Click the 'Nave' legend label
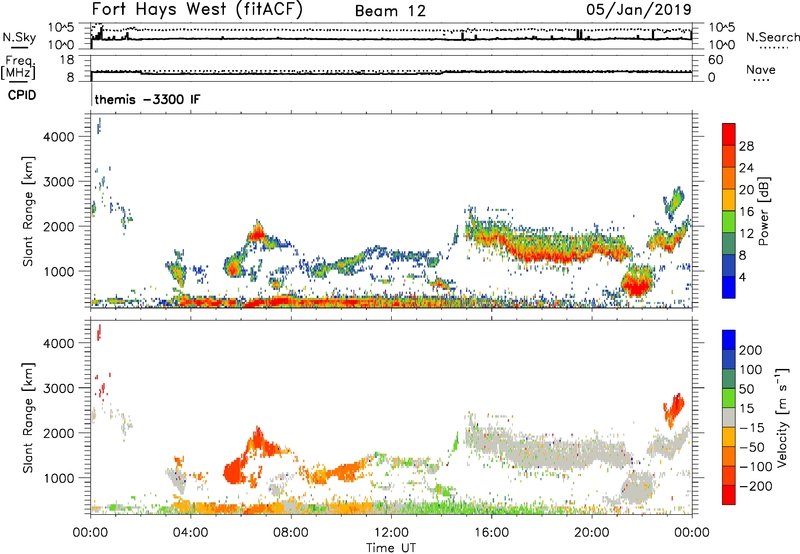The width and height of the screenshot is (800, 554). pos(761,69)
